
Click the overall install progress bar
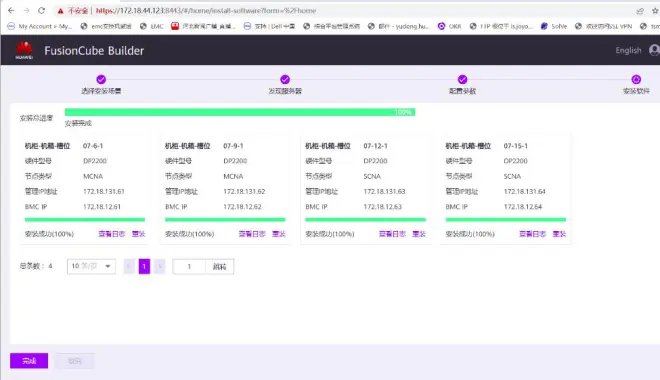pyautogui.click(x=240, y=112)
